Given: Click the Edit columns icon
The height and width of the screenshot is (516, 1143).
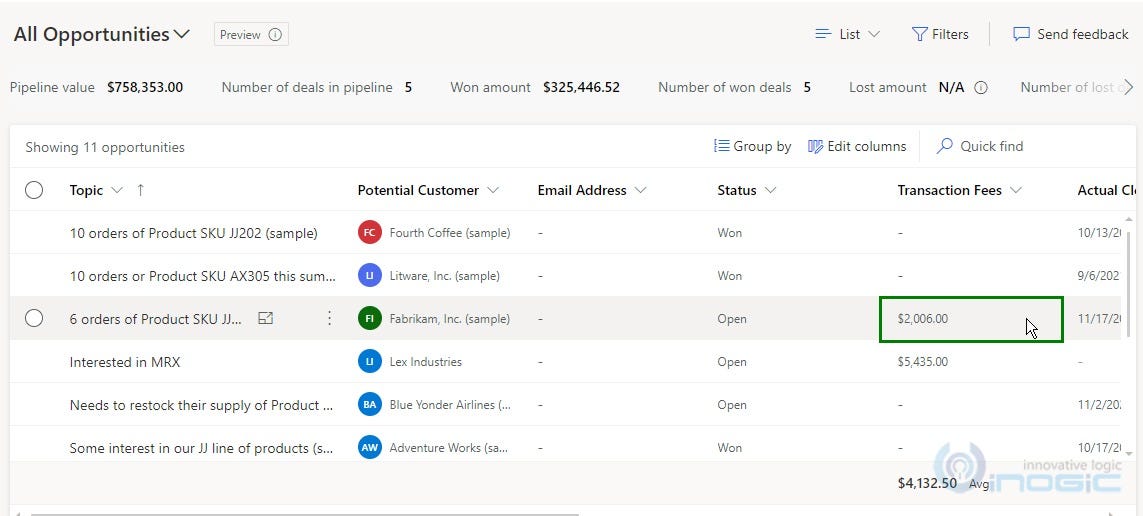Looking at the screenshot, I should click(x=816, y=146).
